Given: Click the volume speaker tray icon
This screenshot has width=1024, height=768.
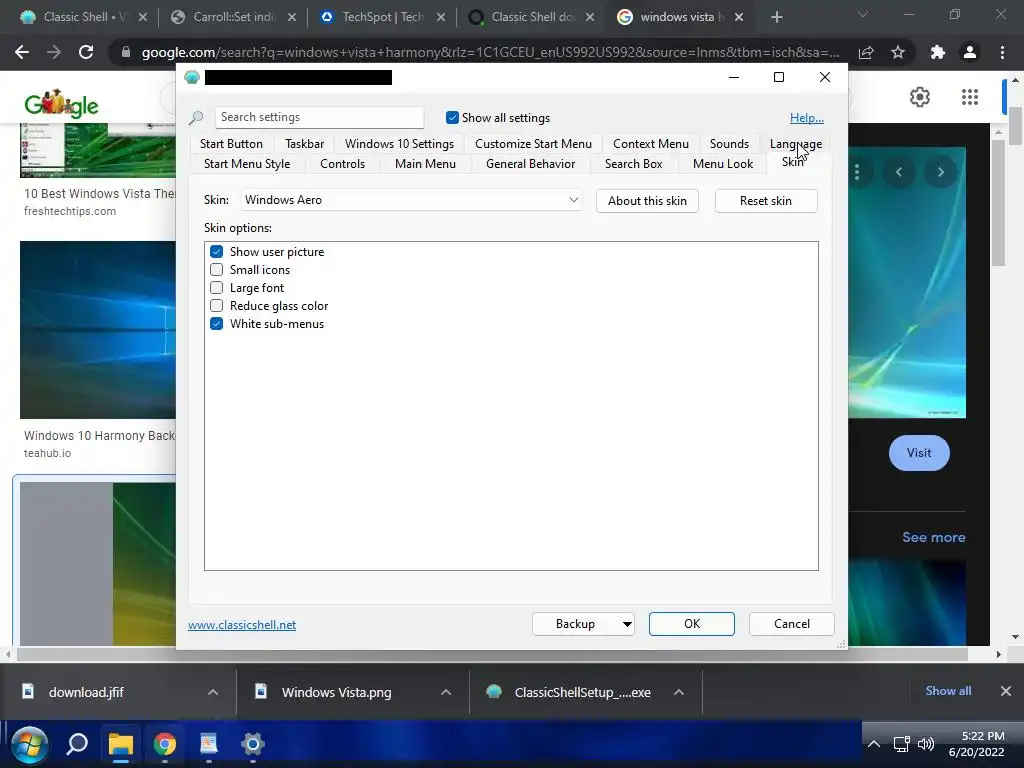Looking at the screenshot, I should click(925, 744).
